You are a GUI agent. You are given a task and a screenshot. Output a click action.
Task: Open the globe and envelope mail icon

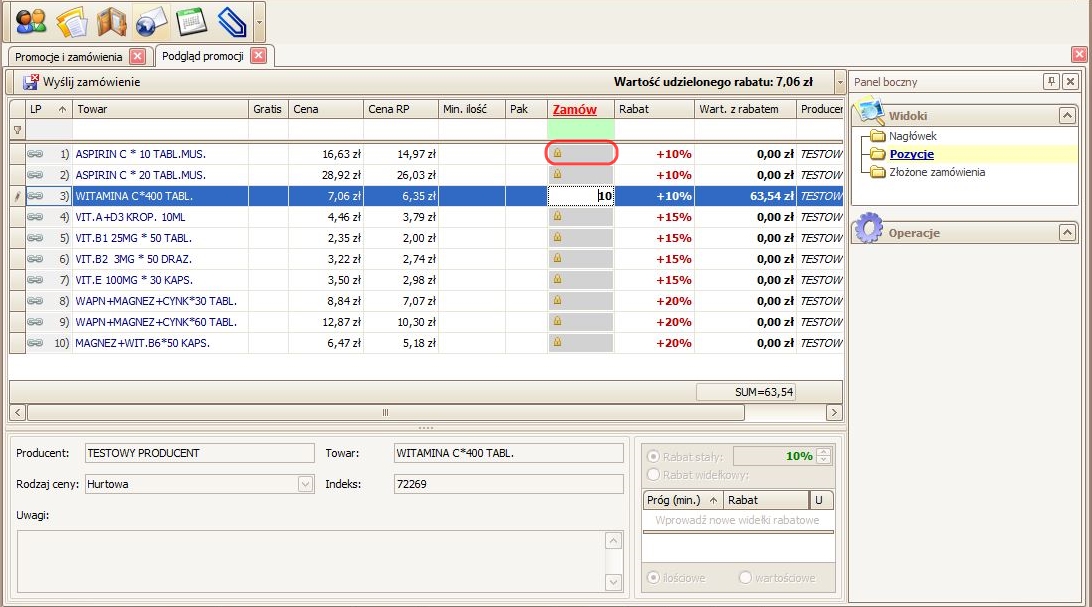tap(151, 20)
